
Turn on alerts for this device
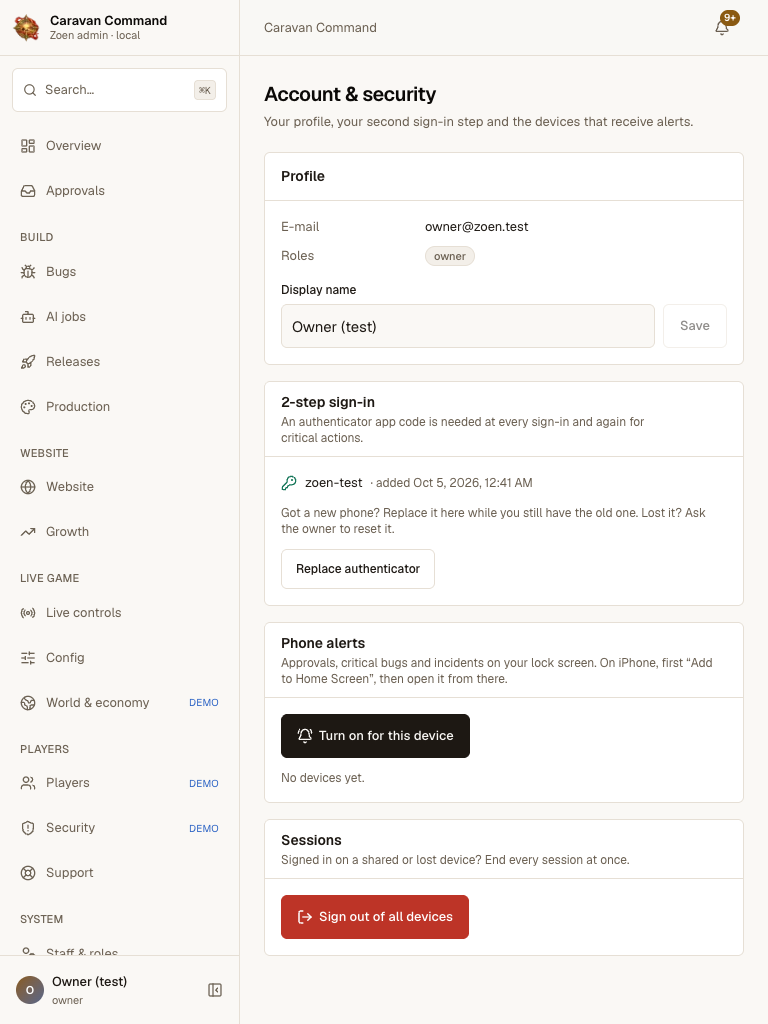(376, 736)
